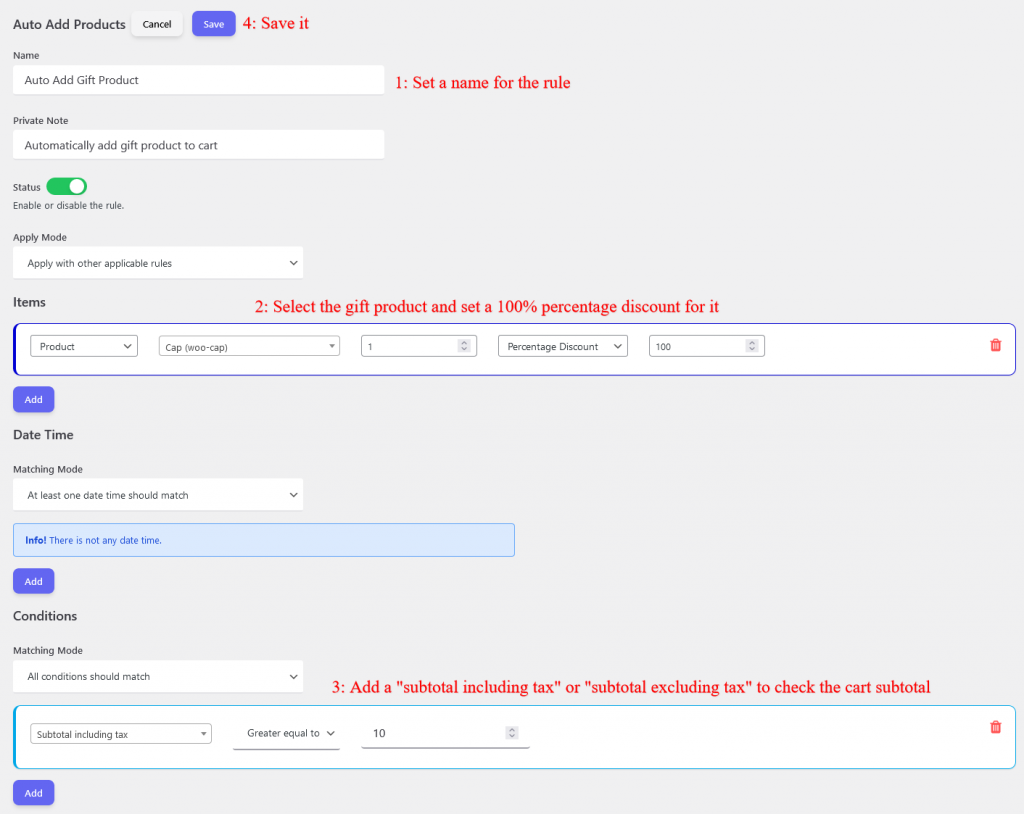Open the Percentage Discount type dropdown
This screenshot has width=1024, height=814.
coord(562,345)
